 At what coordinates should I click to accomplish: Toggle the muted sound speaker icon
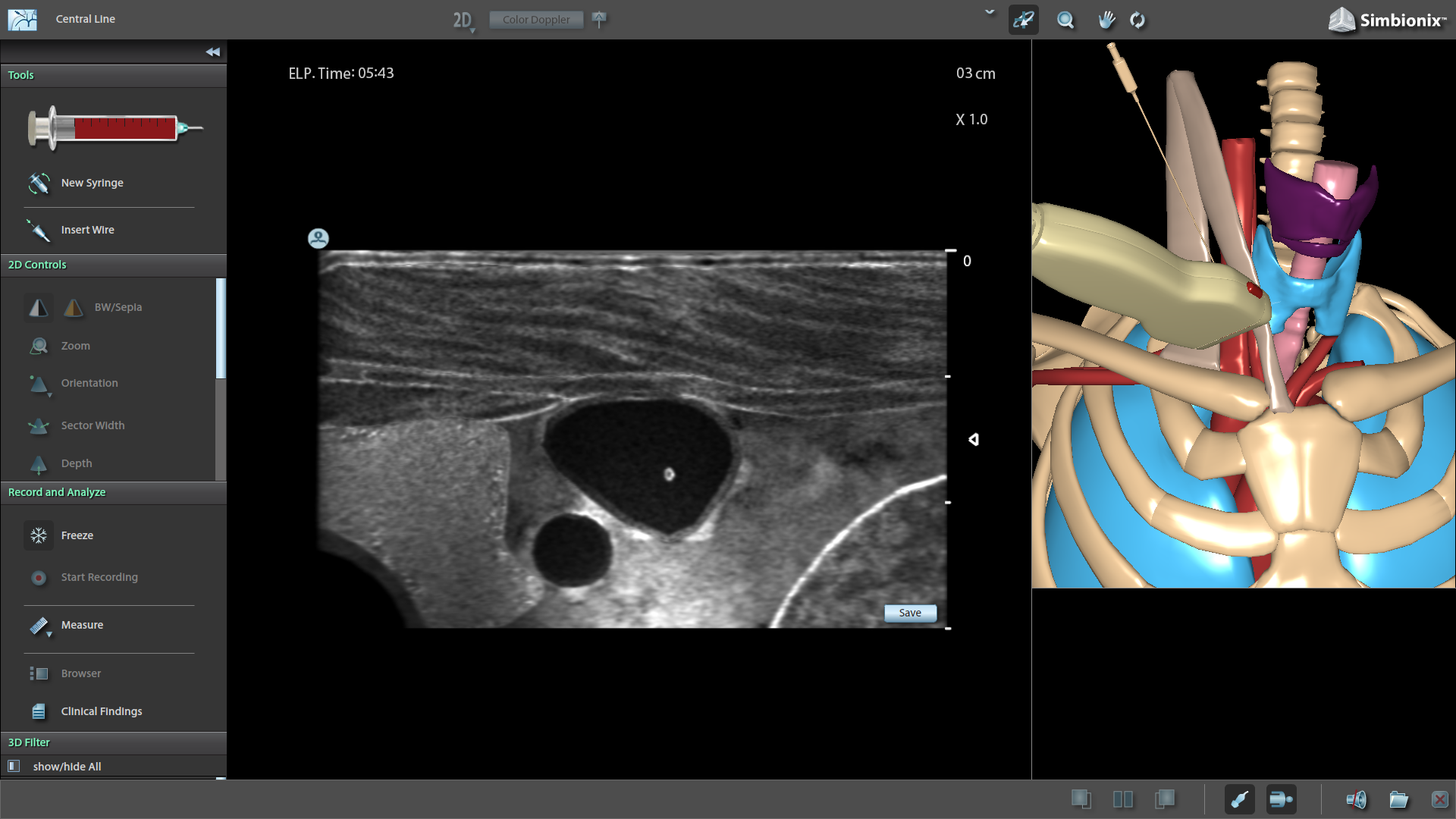pos(1356,799)
